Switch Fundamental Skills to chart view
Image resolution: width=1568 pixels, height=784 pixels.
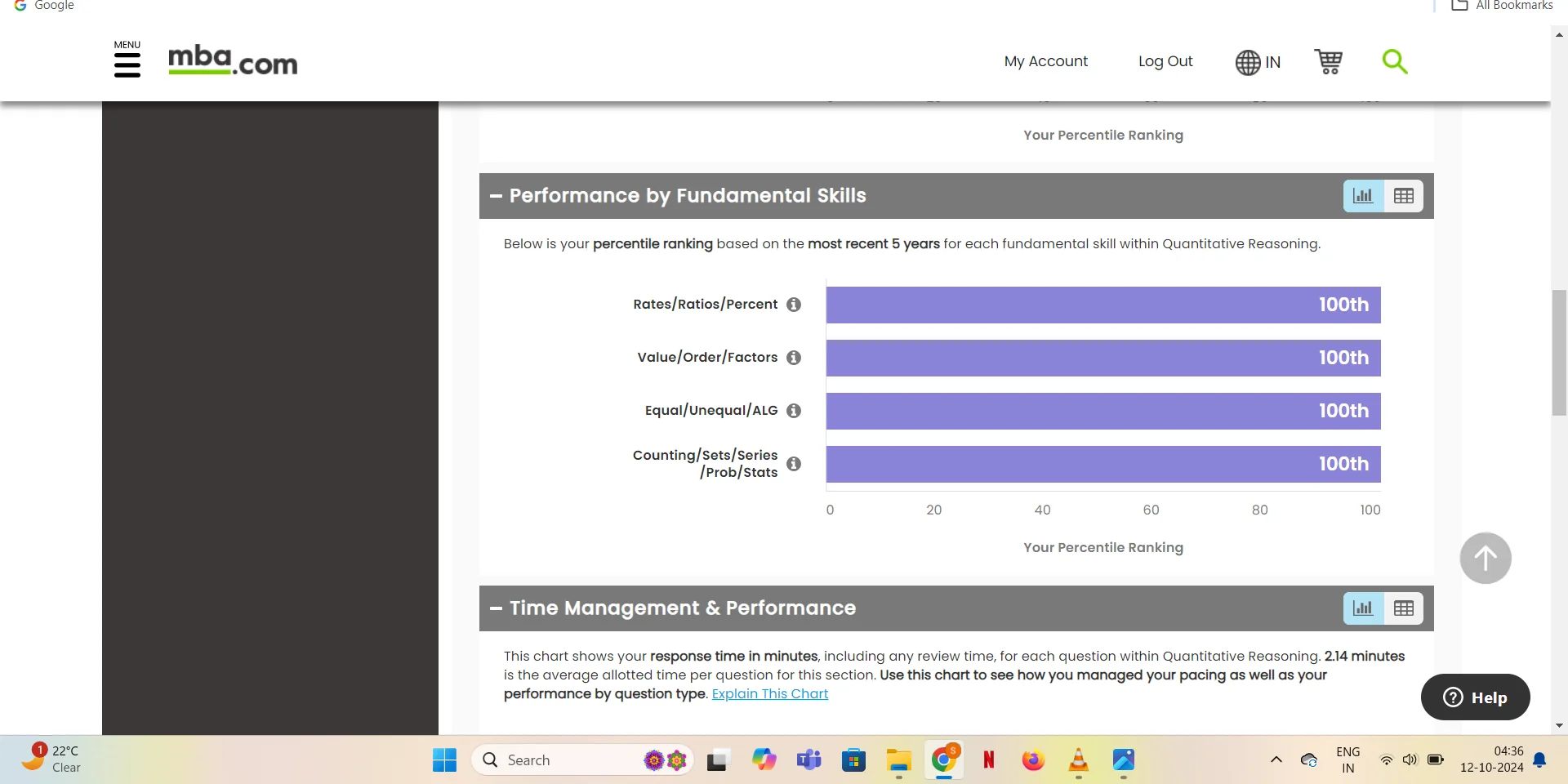[x=1363, y=196]
